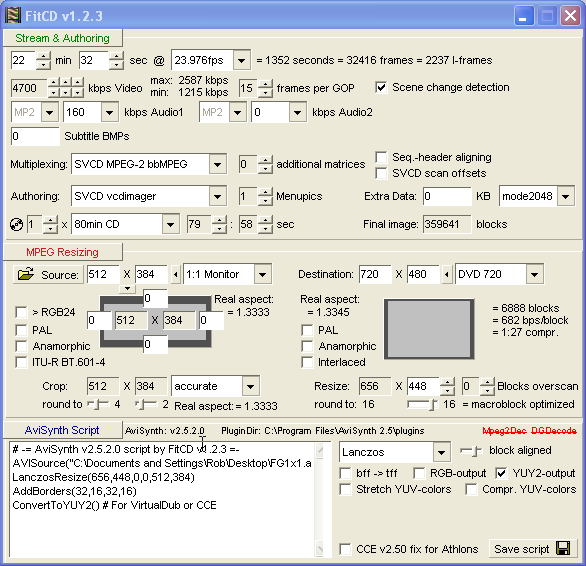Click the Subtitle BMPs input field
The image size is (586, 566).
35,136
